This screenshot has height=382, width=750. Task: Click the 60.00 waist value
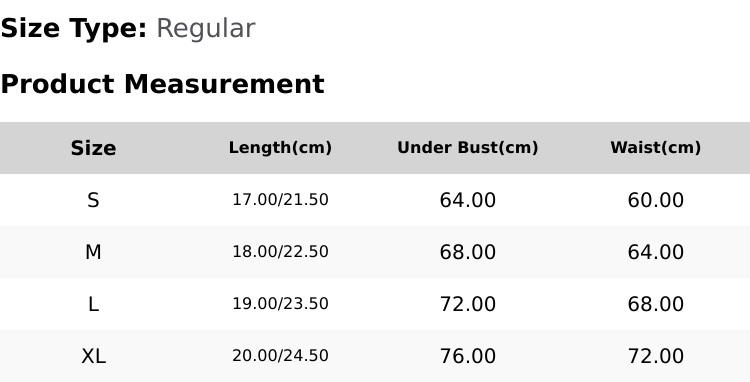(x=656, y=200)
